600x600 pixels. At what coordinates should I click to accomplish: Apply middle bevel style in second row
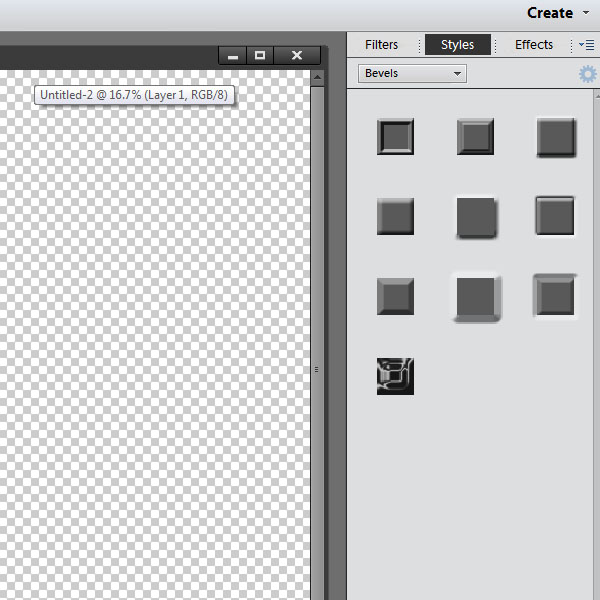pyautogui.click(x=476, y=218)
